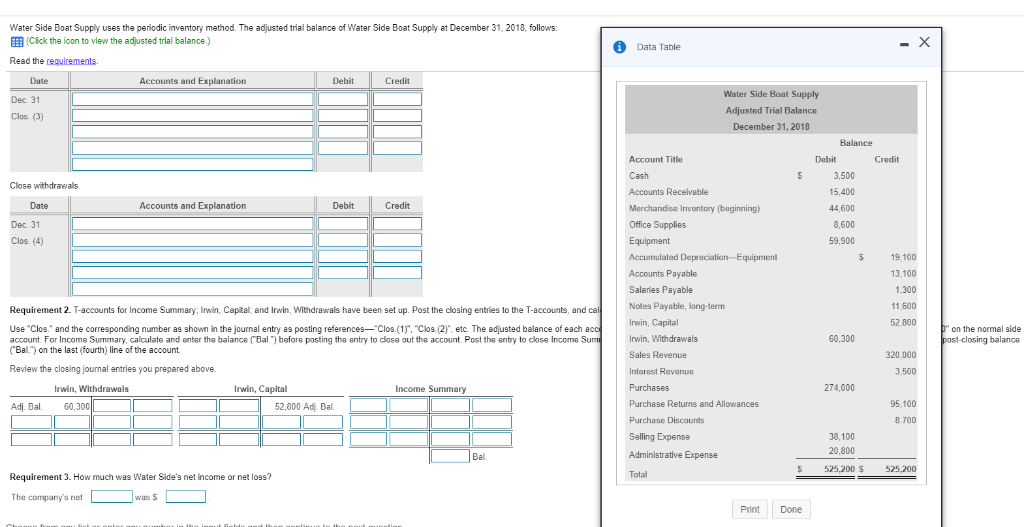Click the Irwin, Withdrawals 60,300 table value
This screenshot has width=1024, height=527.
(842, 339)
